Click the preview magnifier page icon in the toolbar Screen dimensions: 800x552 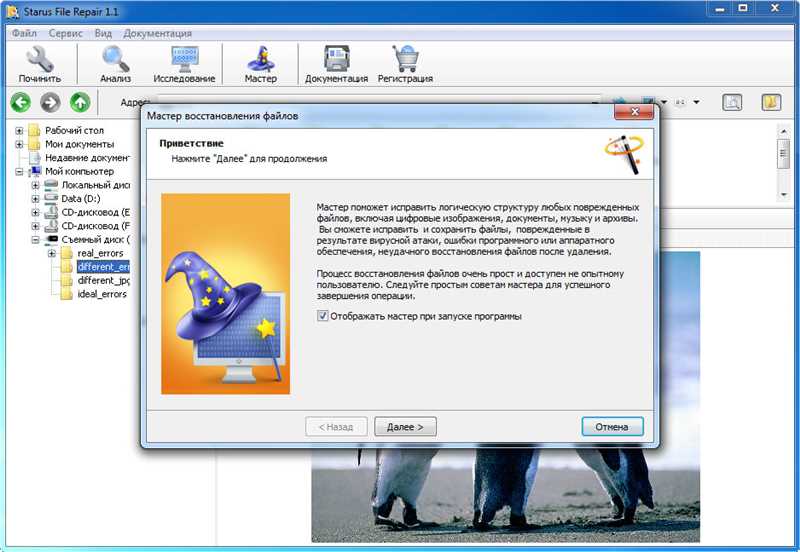click(x=732, y=103)
